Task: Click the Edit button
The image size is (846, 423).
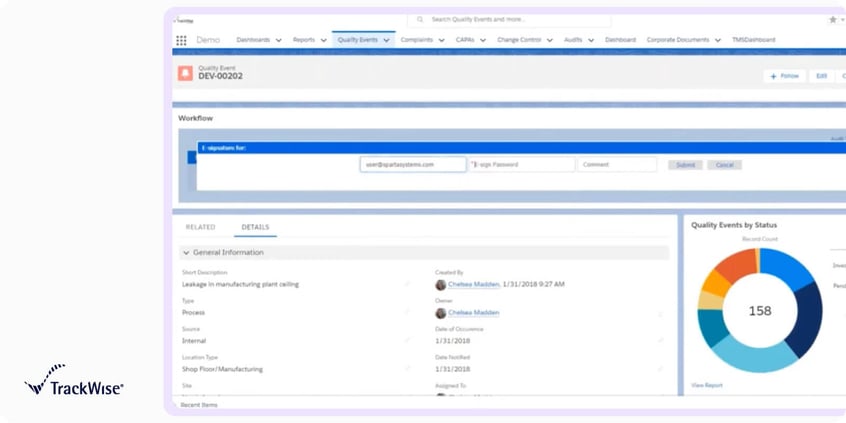Action: [821, 76]
